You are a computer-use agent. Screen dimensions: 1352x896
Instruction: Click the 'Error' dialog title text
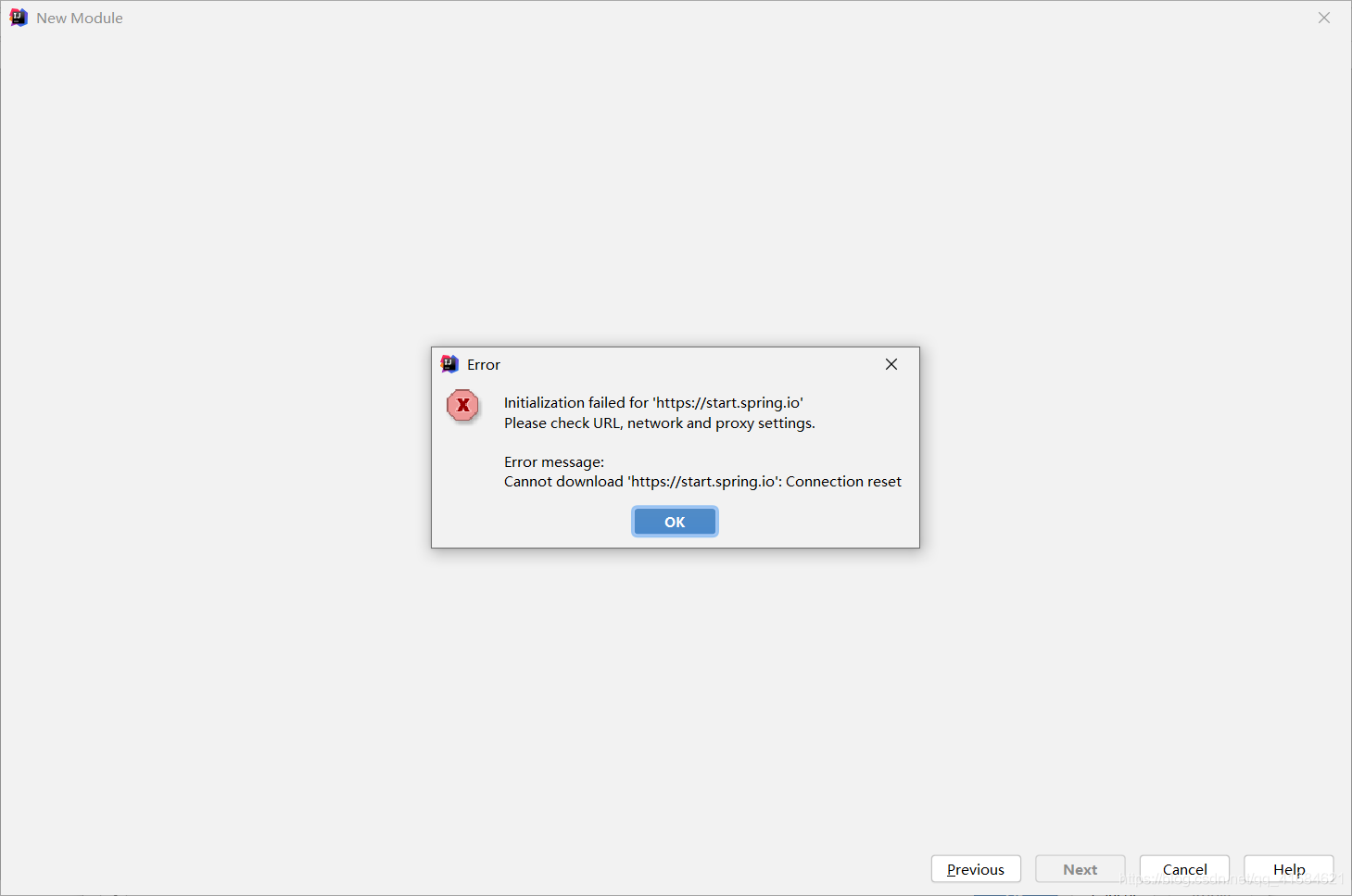coord(484,364)
